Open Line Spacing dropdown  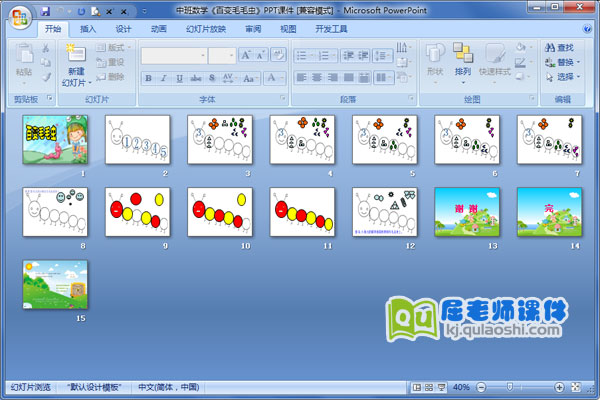[x=383, y=56]
